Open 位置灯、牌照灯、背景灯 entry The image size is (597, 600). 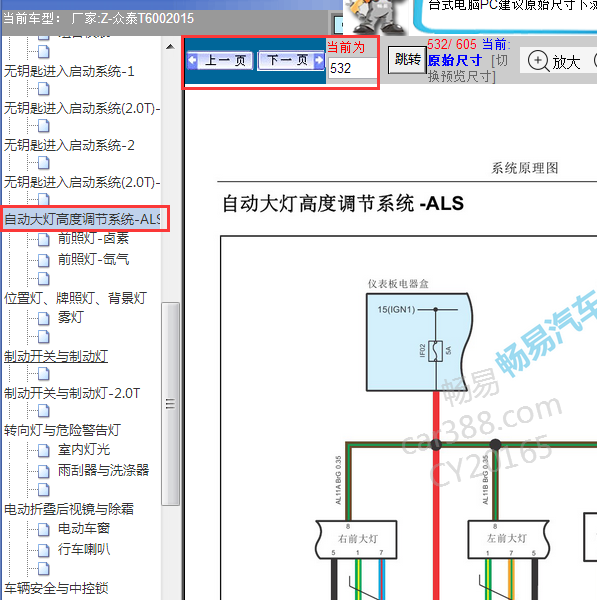point(75,298)
